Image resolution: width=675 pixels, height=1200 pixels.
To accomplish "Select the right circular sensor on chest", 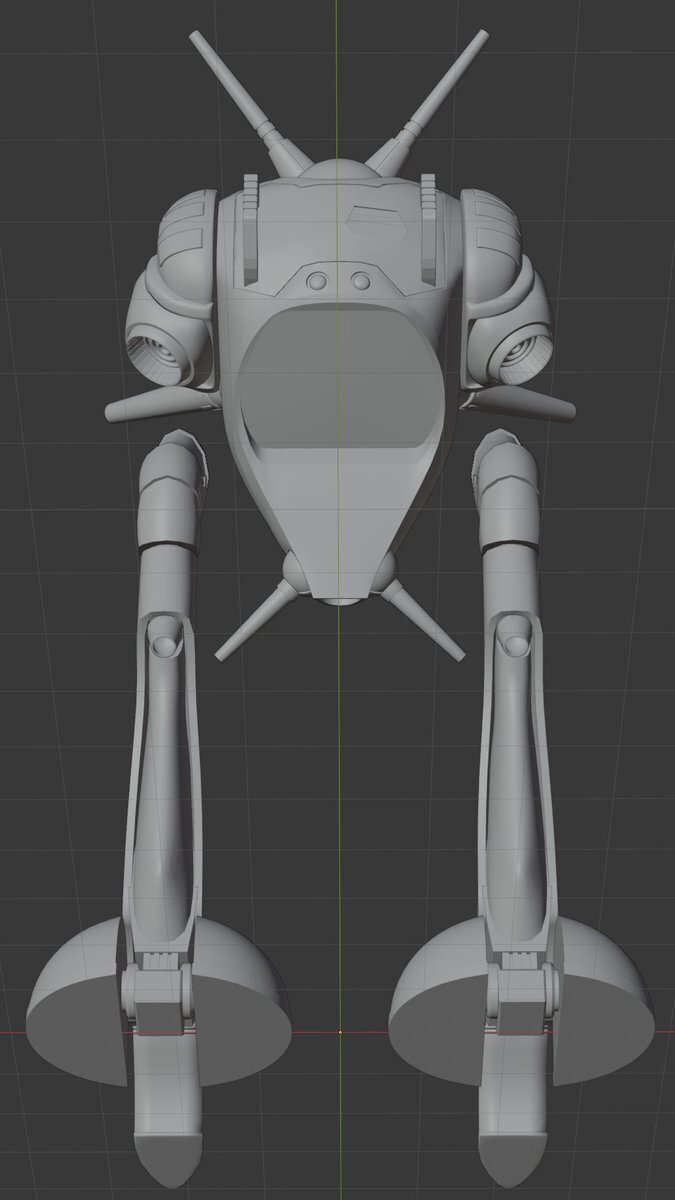I will coord(361,280).
